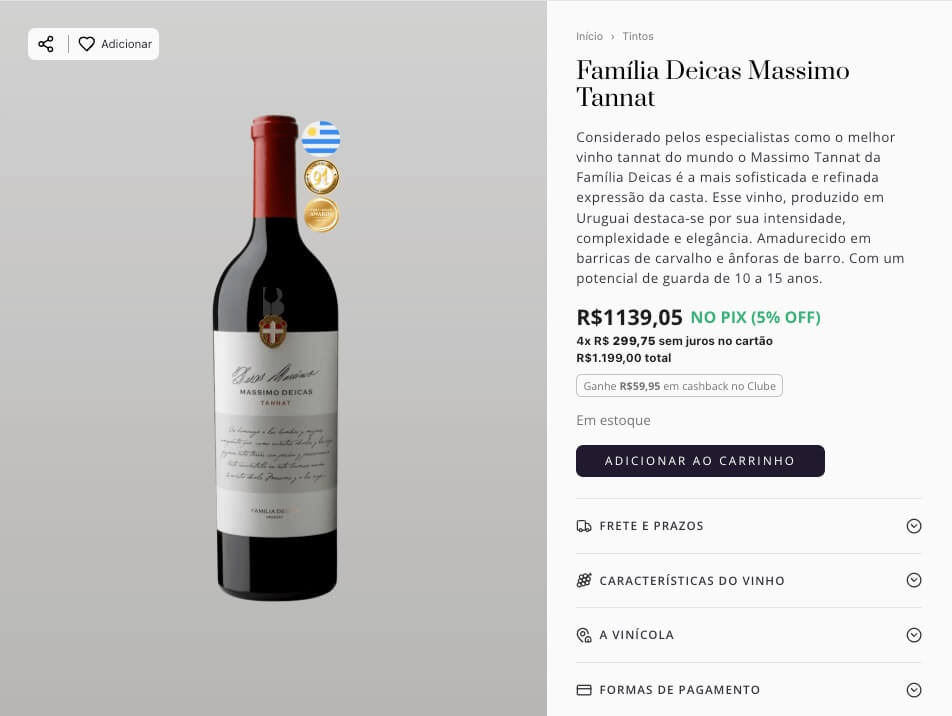Expand the A Vinícola chevron
The height and width of the screenshot is (716, 952).
pos(913,635)
